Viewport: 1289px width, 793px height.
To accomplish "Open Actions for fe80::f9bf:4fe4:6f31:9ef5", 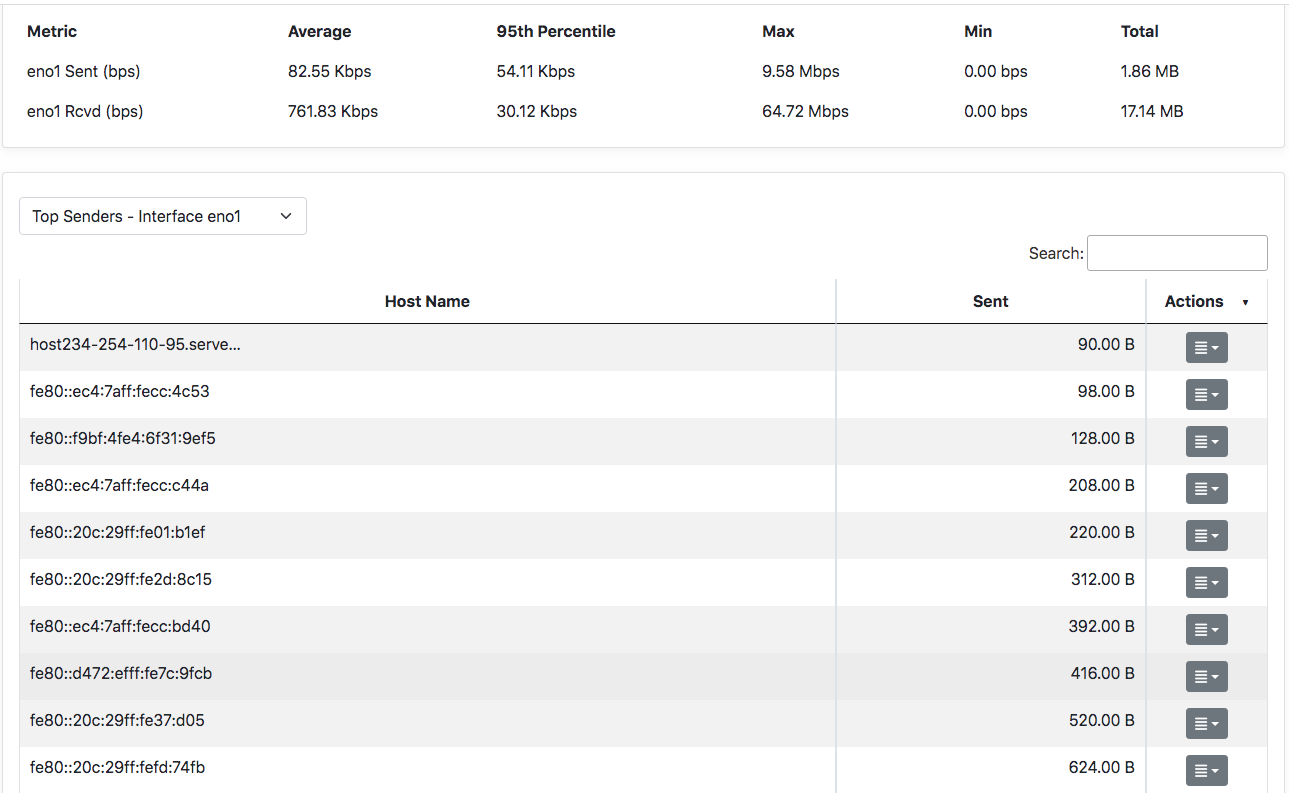I will [1206, 441].
